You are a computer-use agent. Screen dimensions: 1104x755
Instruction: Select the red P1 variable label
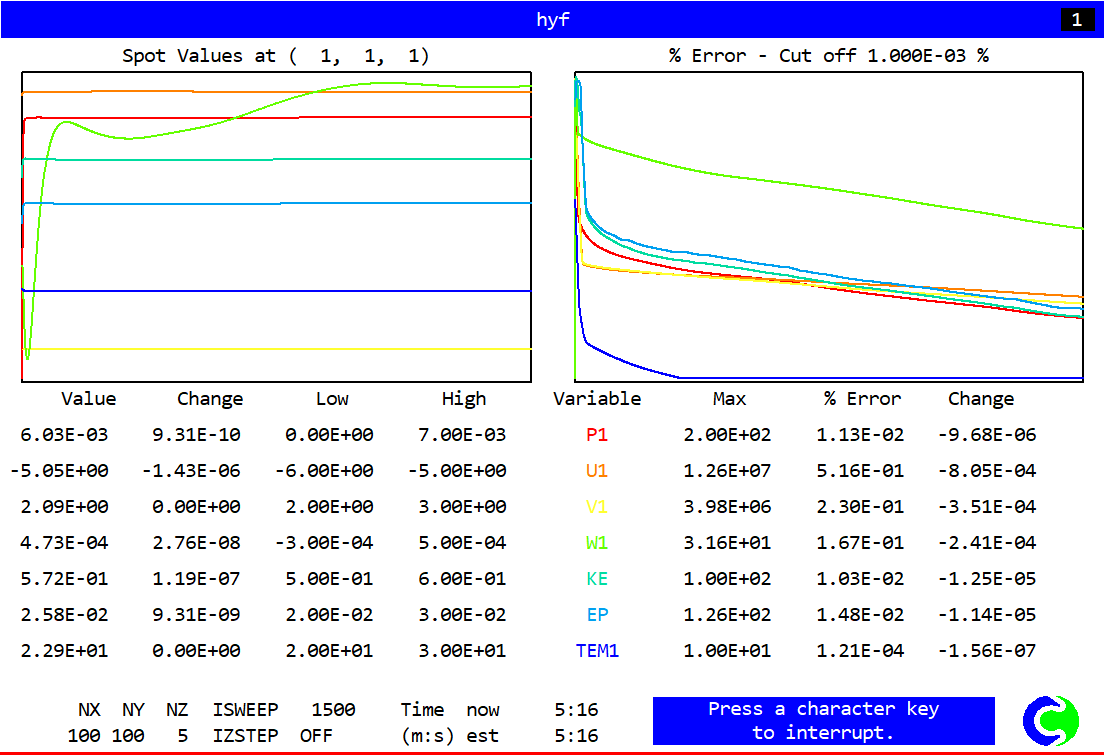point(597,435)
